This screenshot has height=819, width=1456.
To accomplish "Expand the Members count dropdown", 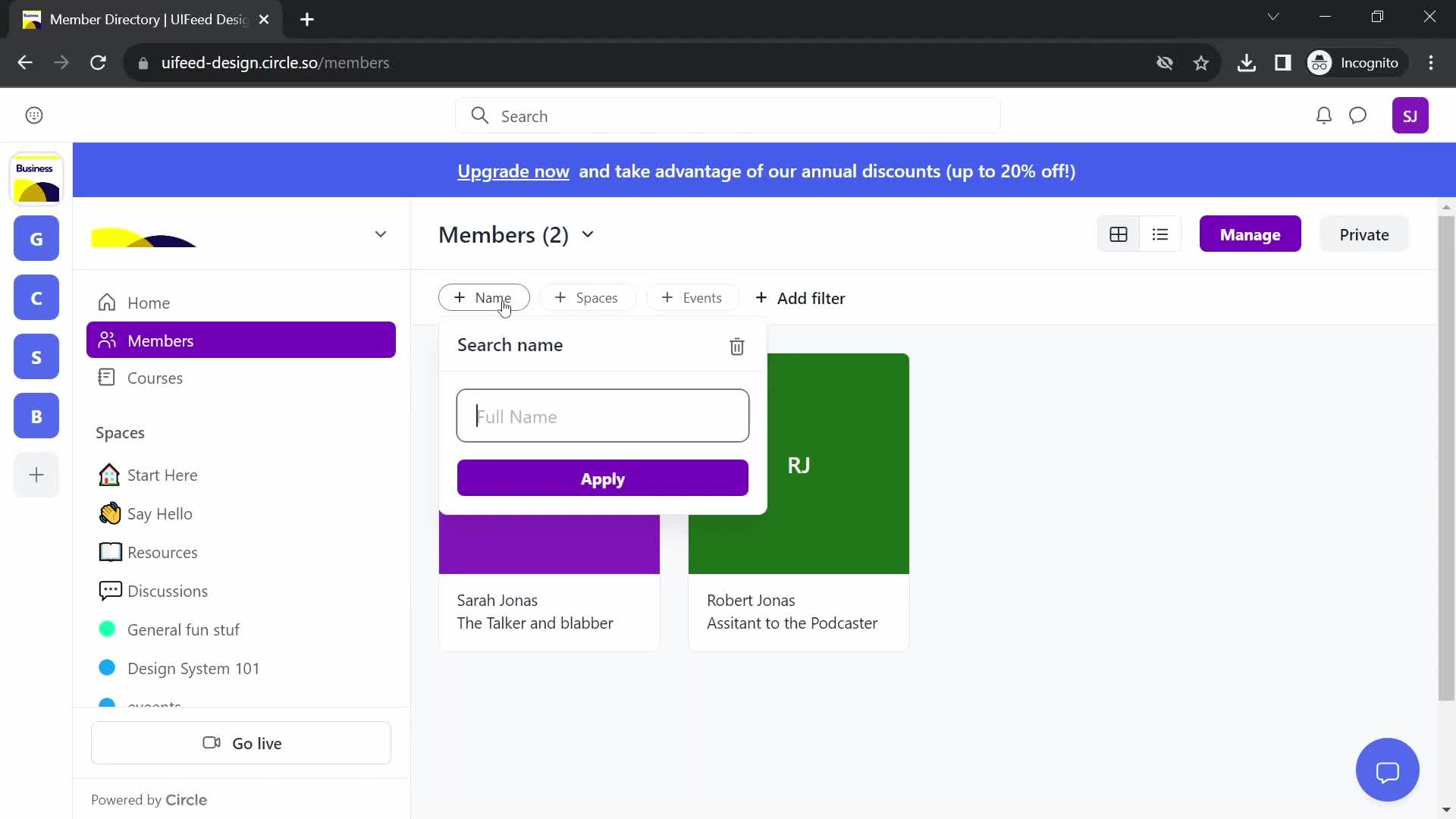I will pyautogui.click(x=588, y=234).
